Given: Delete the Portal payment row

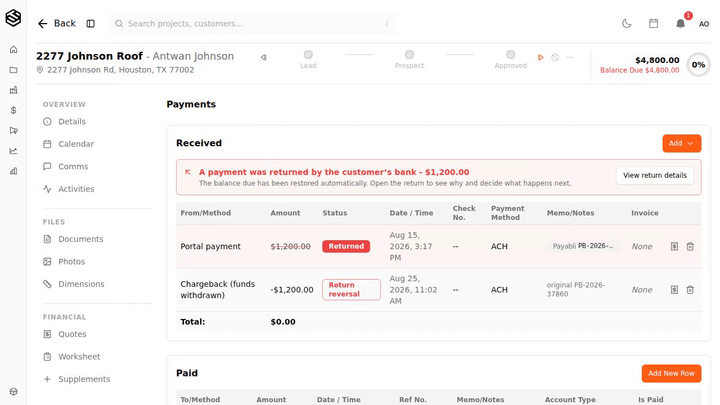Looking at the screenshot, I should pyautogui.click(x=690, y=247).
